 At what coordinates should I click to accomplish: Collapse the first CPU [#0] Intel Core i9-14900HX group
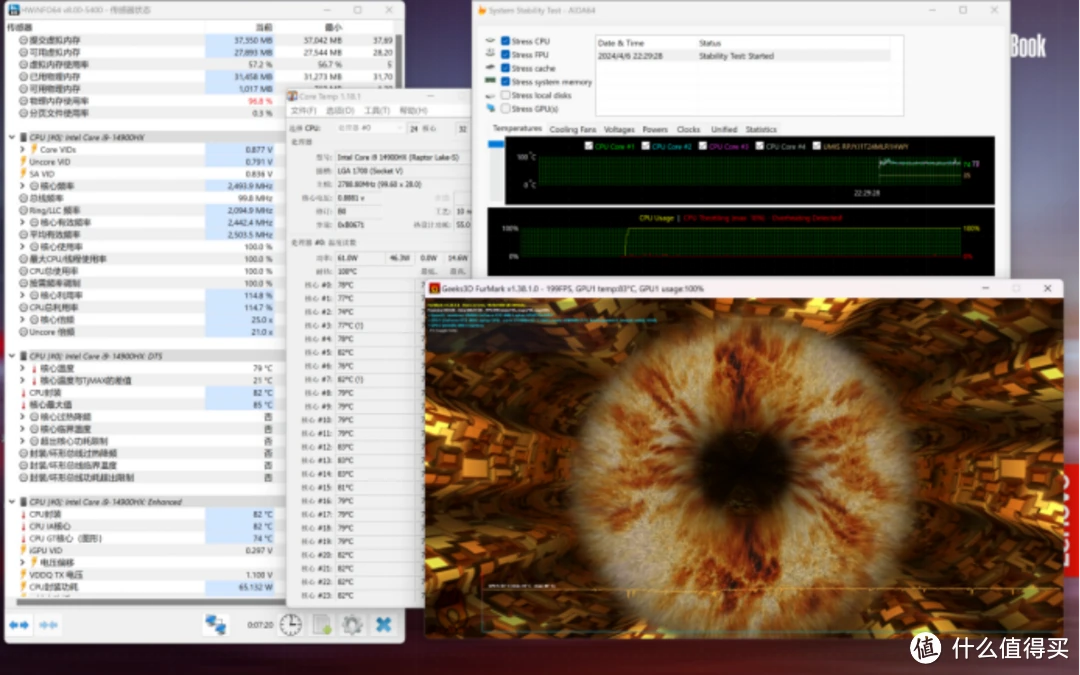(12, 137)
